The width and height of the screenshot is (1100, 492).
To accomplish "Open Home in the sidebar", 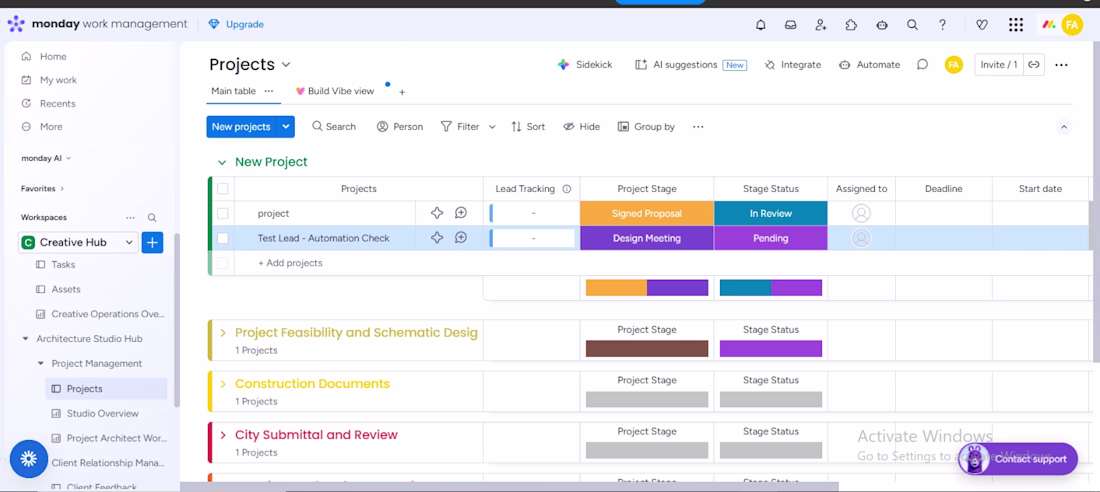I will tap(46, 57).
